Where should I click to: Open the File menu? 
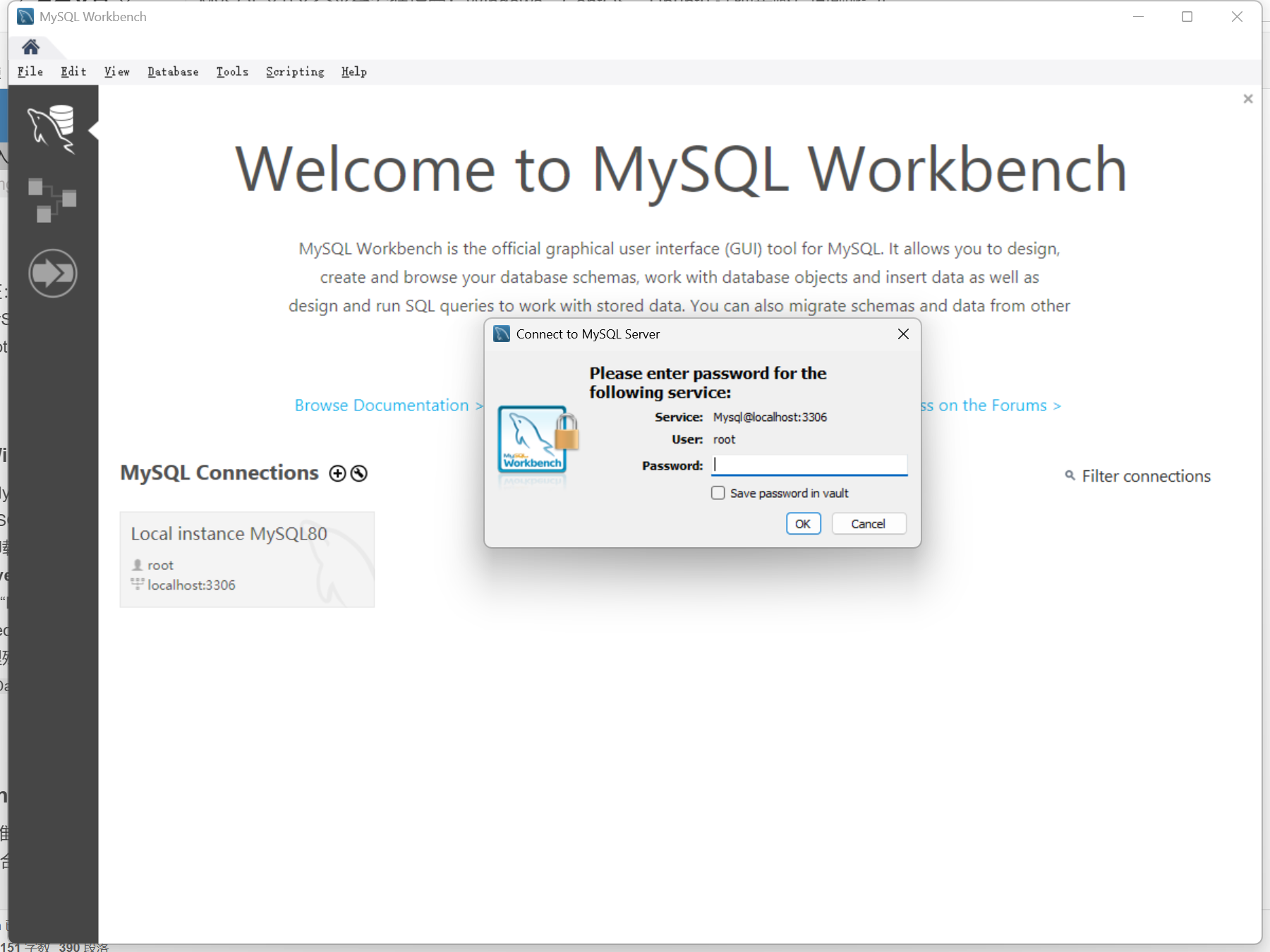coord(30,72)
